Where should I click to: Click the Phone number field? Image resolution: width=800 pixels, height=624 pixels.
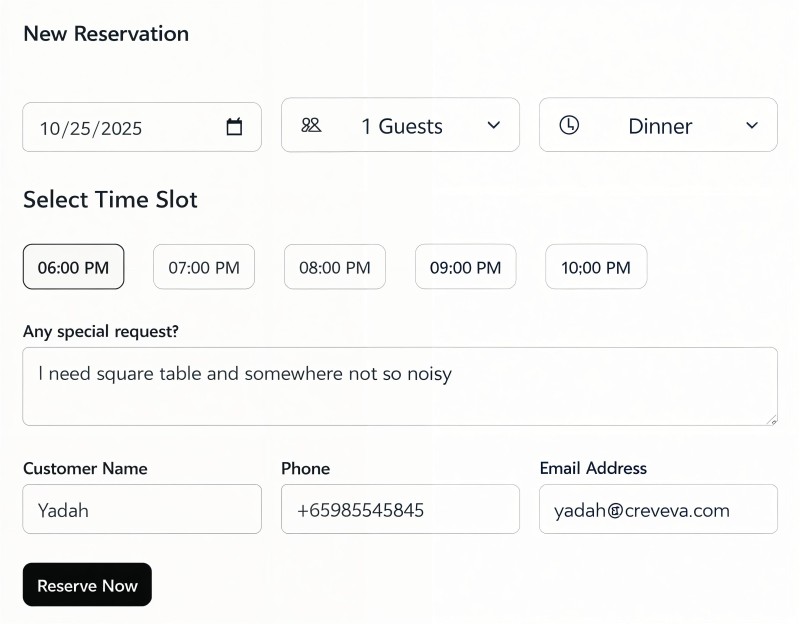tap(400, 509)
